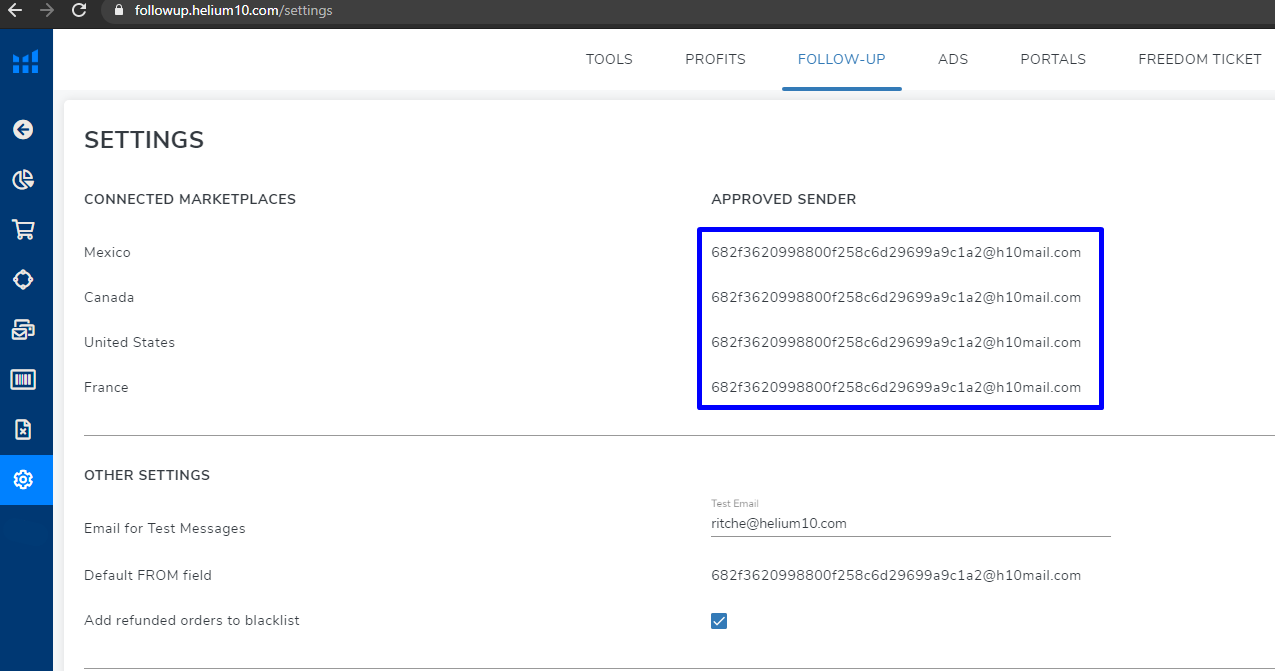This screenshot has height=671, width=1275.
Task: Uncheck Add refunded orders to blacklist
Action: click(719, 621)
